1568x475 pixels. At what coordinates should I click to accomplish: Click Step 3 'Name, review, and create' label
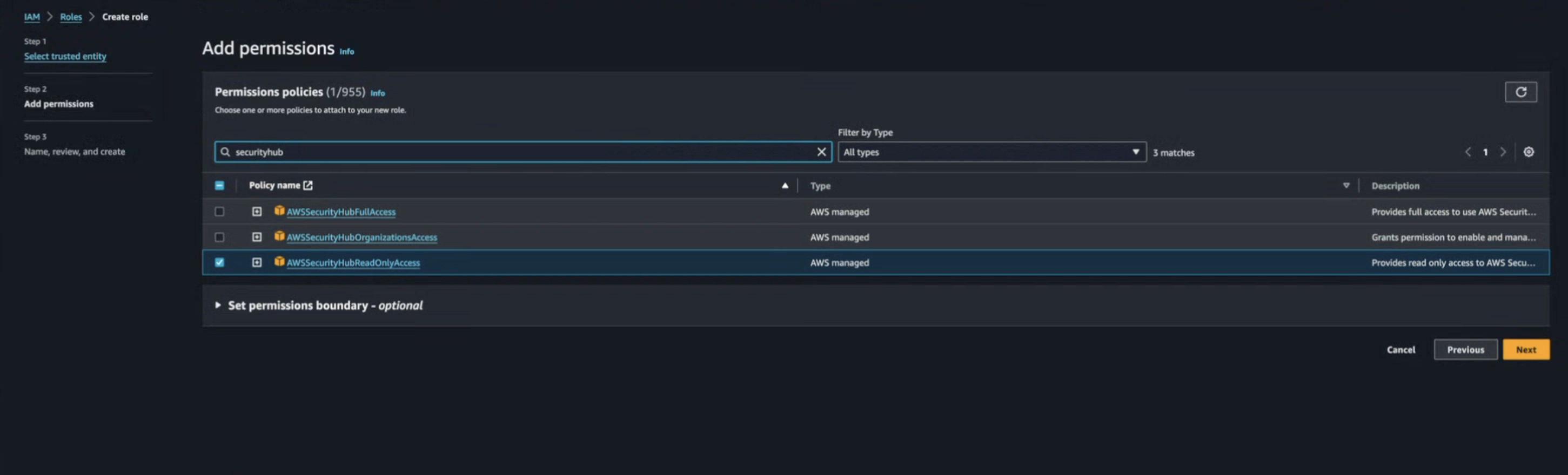click(x=74, y=152)
